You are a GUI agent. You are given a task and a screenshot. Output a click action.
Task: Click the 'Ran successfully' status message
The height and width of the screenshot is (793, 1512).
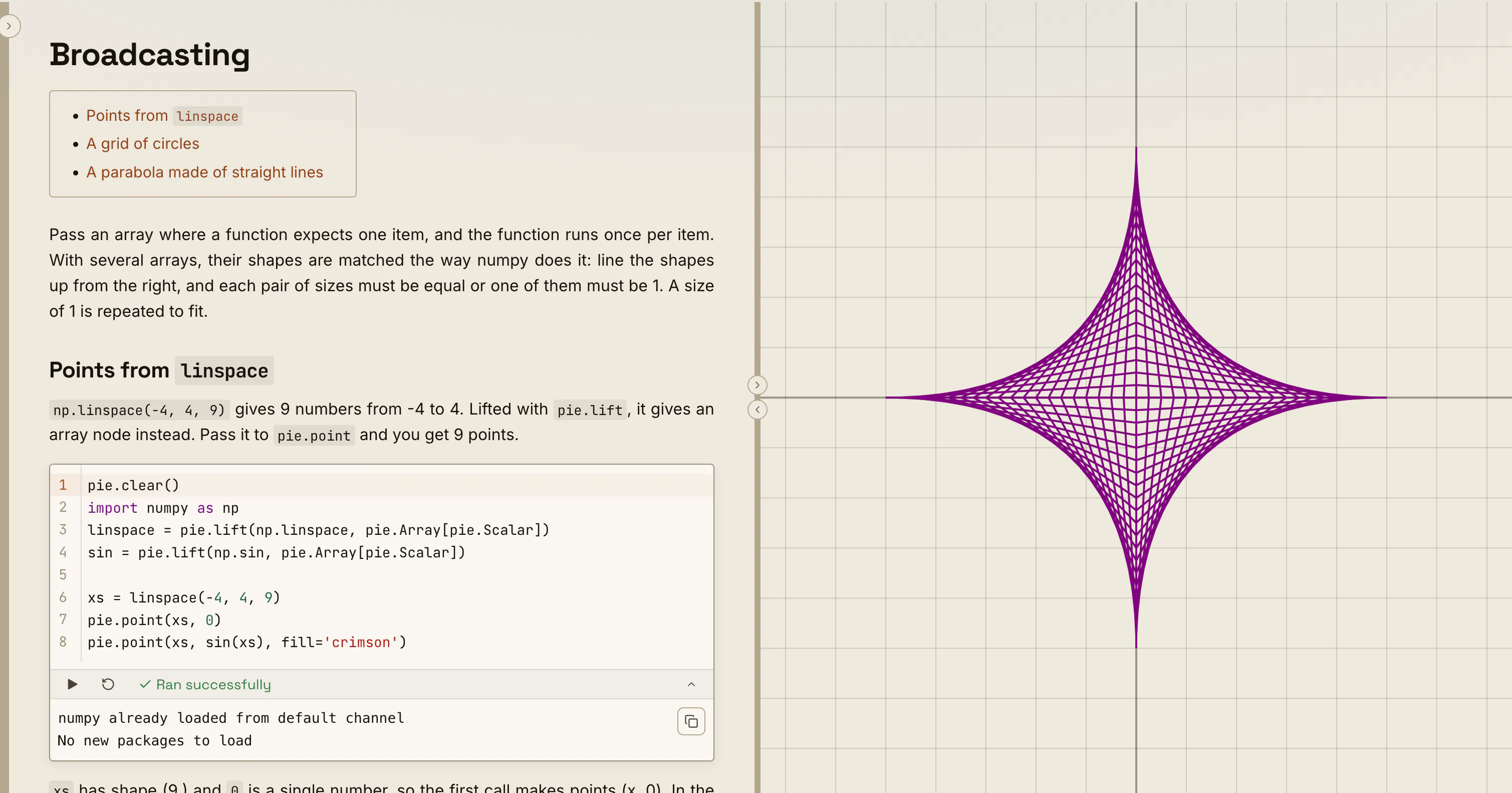coord(205,684)
